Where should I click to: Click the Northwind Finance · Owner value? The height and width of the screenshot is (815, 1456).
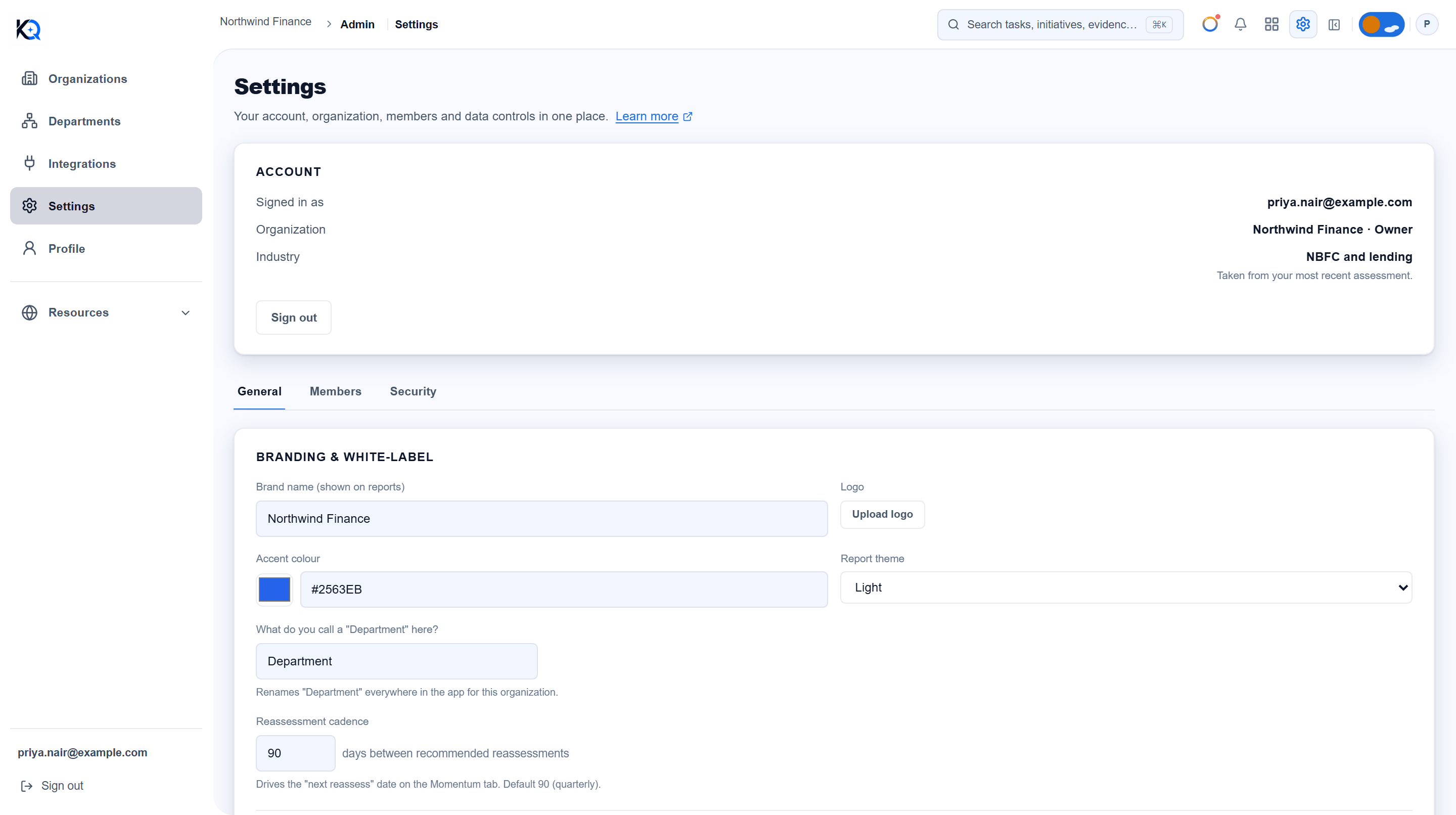1332,230
